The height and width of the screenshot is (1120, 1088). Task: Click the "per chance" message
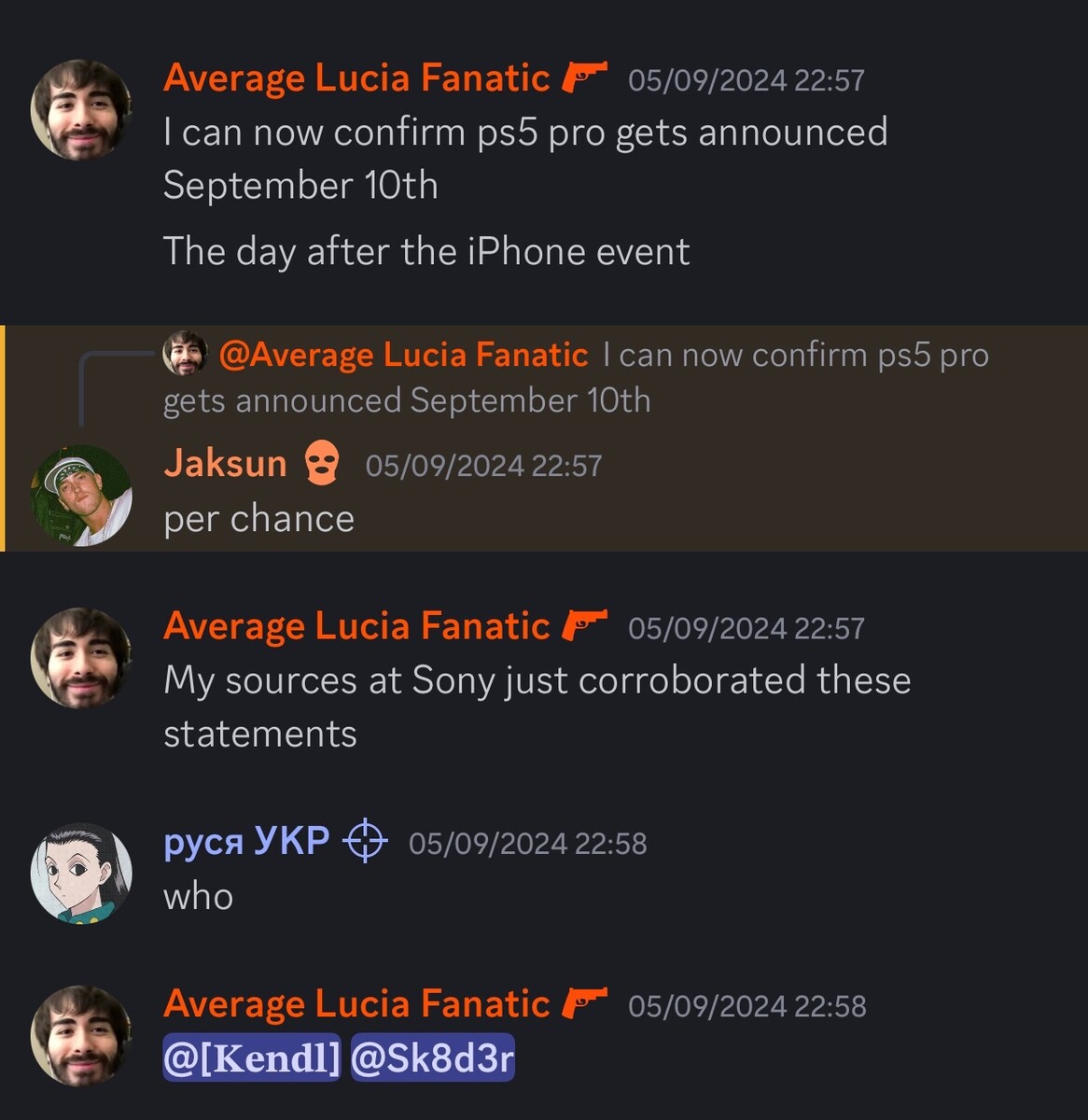(x=258, y=519)
